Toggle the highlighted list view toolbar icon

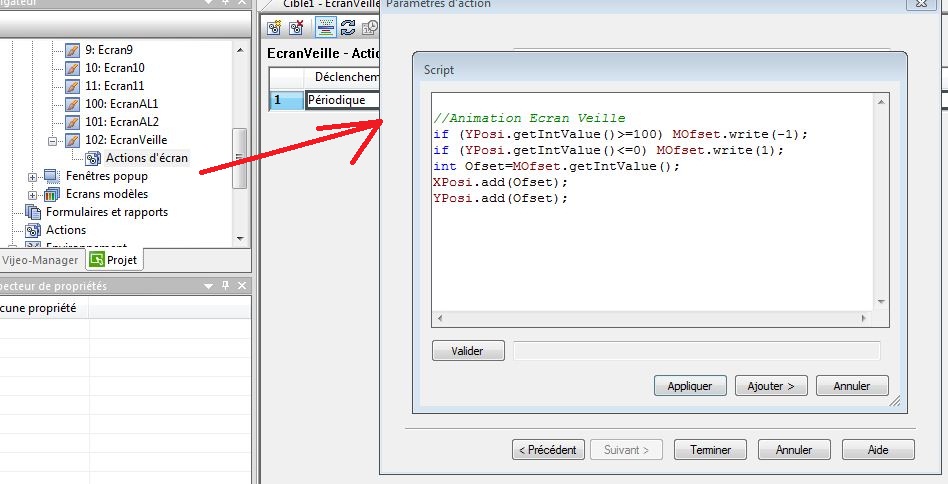325,28
